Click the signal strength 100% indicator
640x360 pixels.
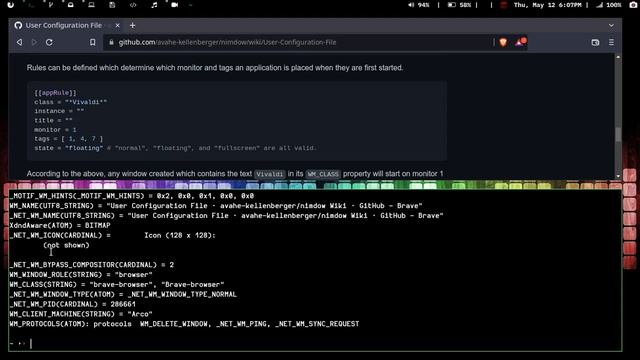(x=609, y=5)
